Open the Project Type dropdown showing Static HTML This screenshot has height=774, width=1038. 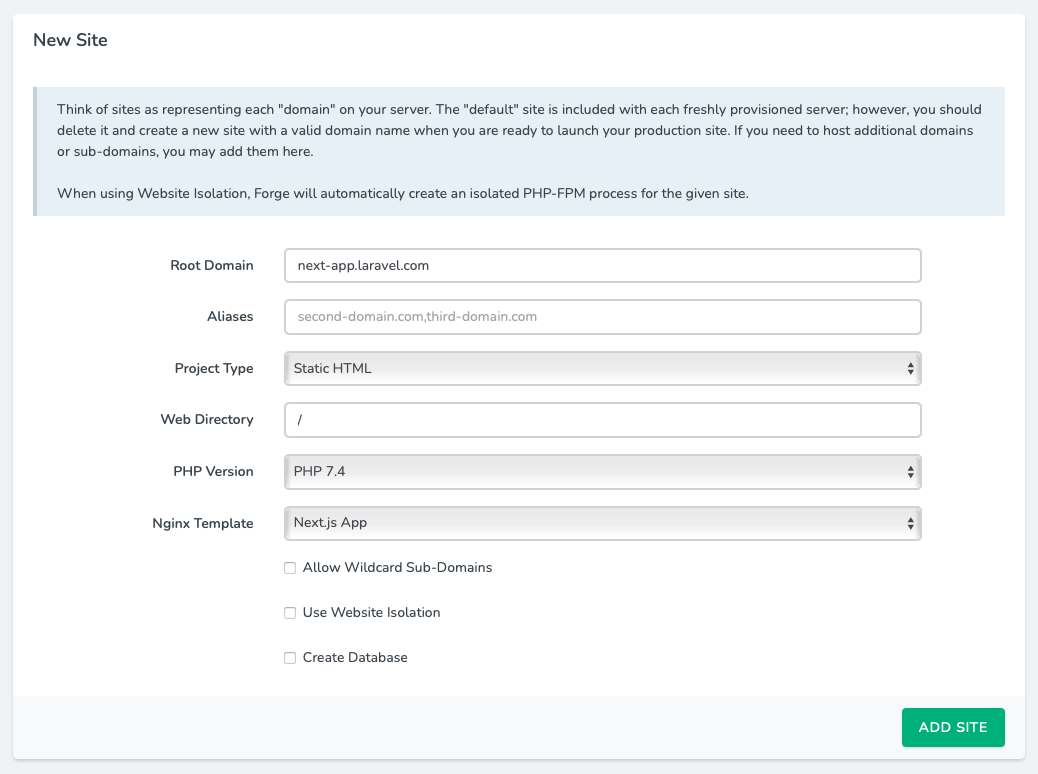[600, 368]
